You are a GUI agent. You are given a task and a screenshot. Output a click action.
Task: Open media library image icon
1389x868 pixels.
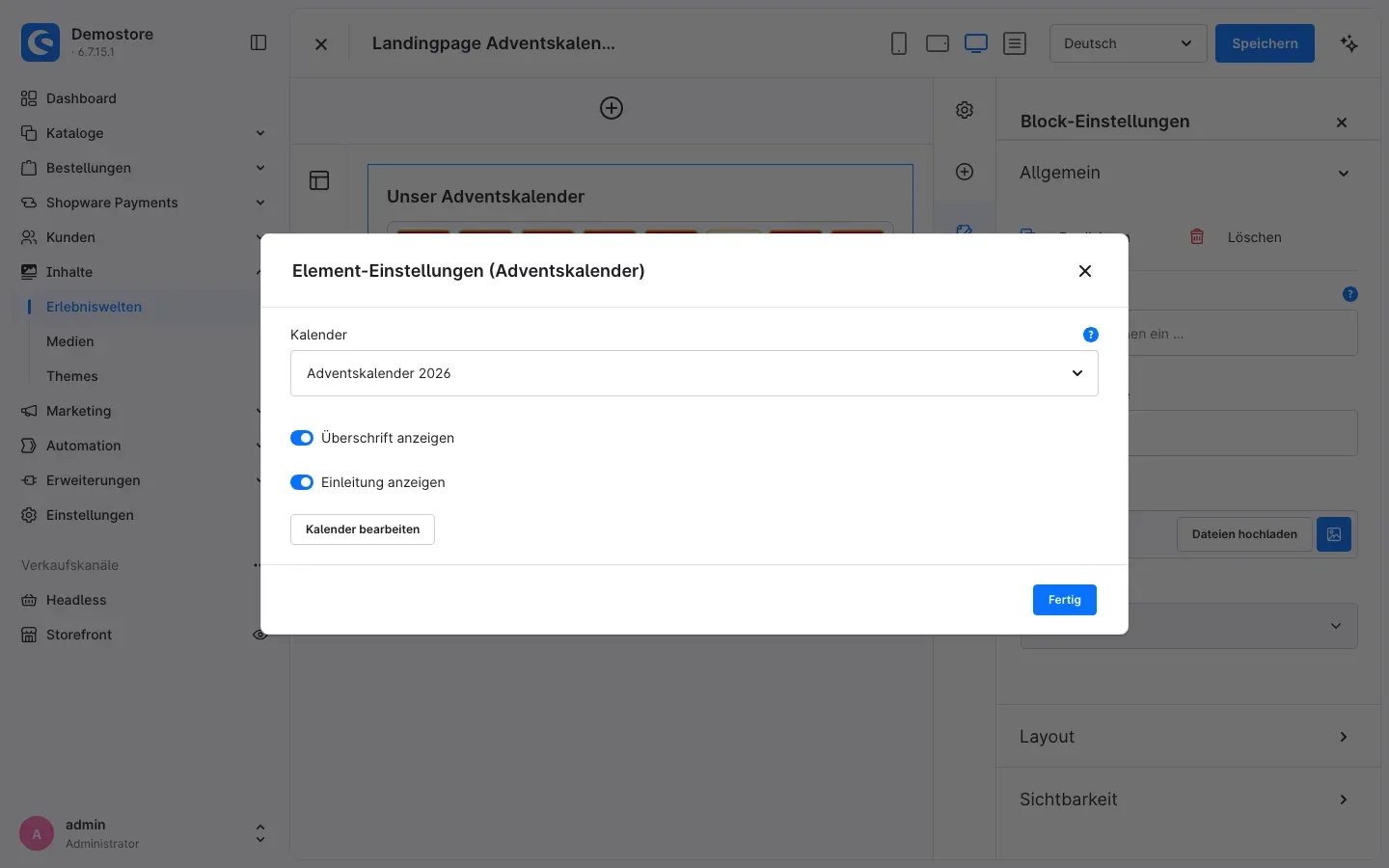[1334, 534]
